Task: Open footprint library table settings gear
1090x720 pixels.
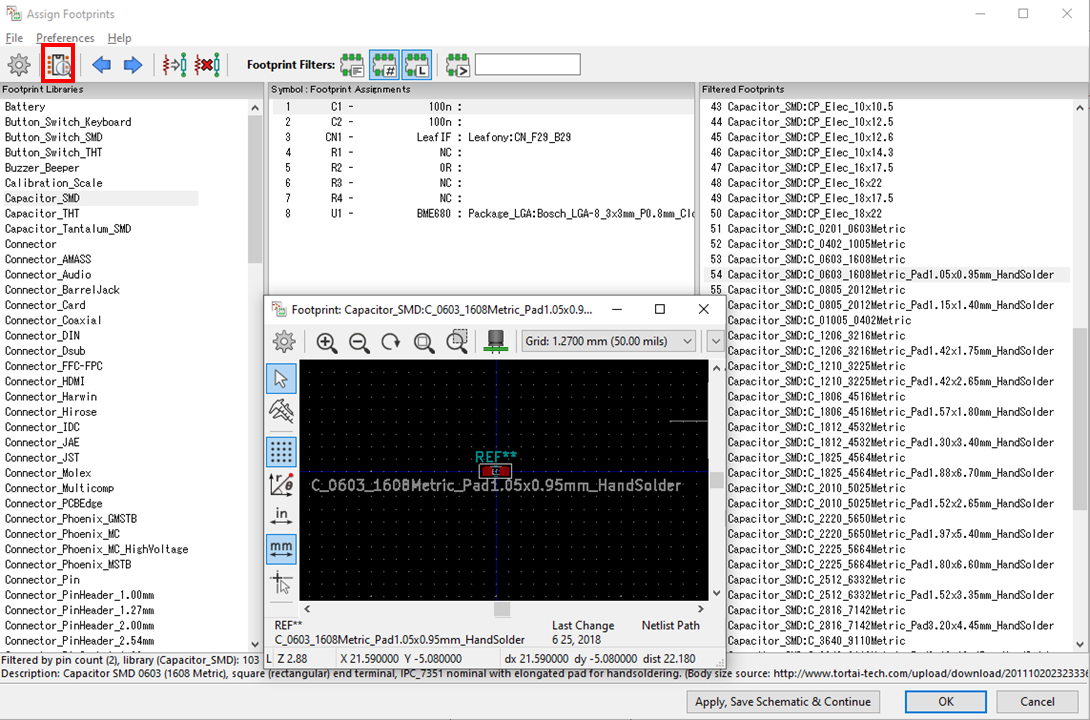Action: coord(19,65)
